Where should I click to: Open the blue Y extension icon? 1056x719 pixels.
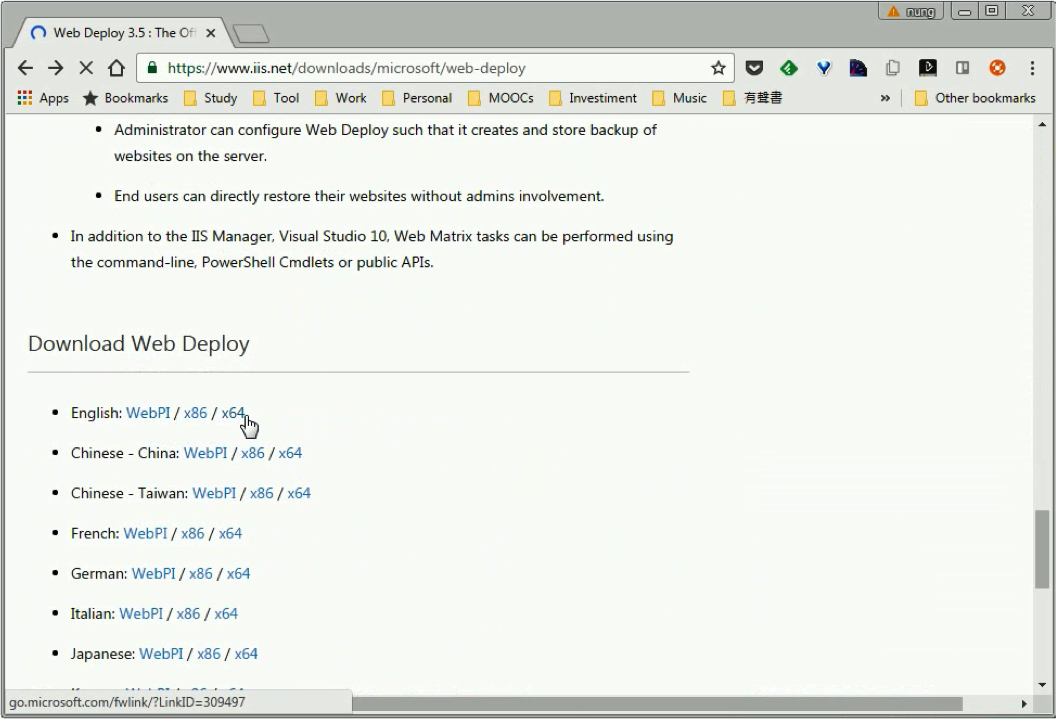tap(824, 68)
